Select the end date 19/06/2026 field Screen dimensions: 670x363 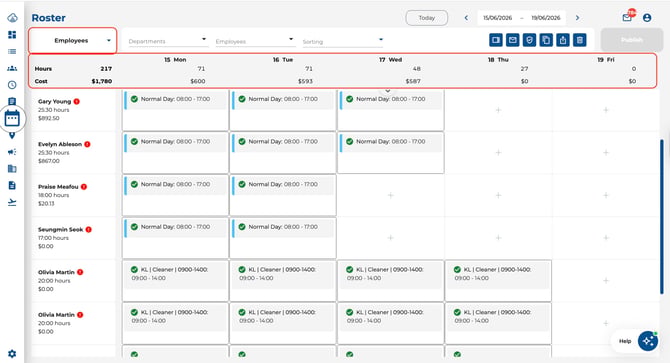click(x=546, y=18)
